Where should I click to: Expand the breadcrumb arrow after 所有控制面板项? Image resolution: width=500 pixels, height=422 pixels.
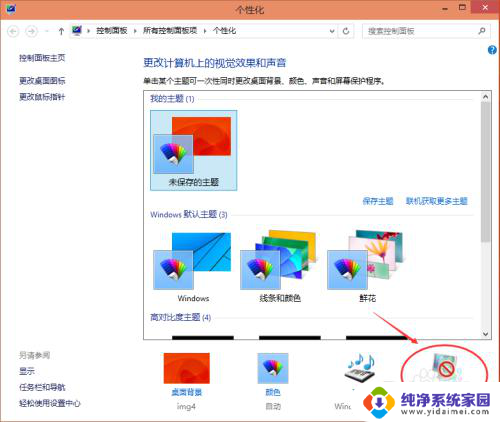click(205, 31)
